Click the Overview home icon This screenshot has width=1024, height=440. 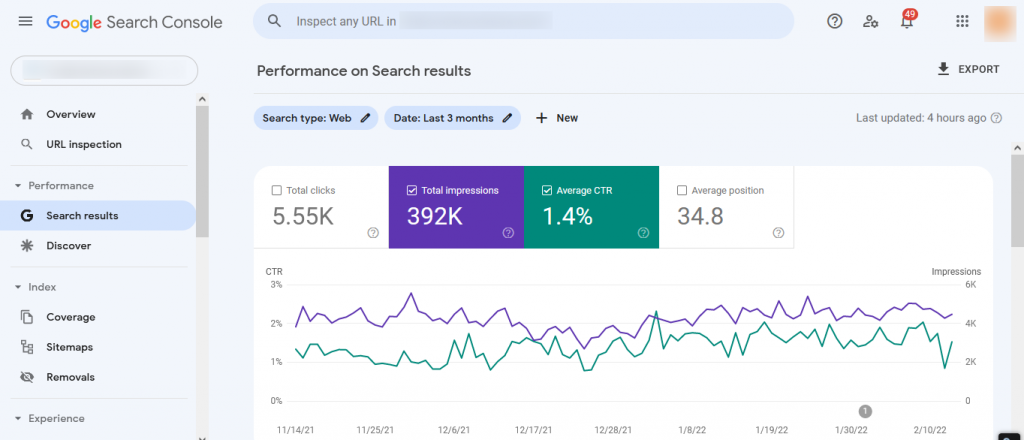(x=27, y=114)
